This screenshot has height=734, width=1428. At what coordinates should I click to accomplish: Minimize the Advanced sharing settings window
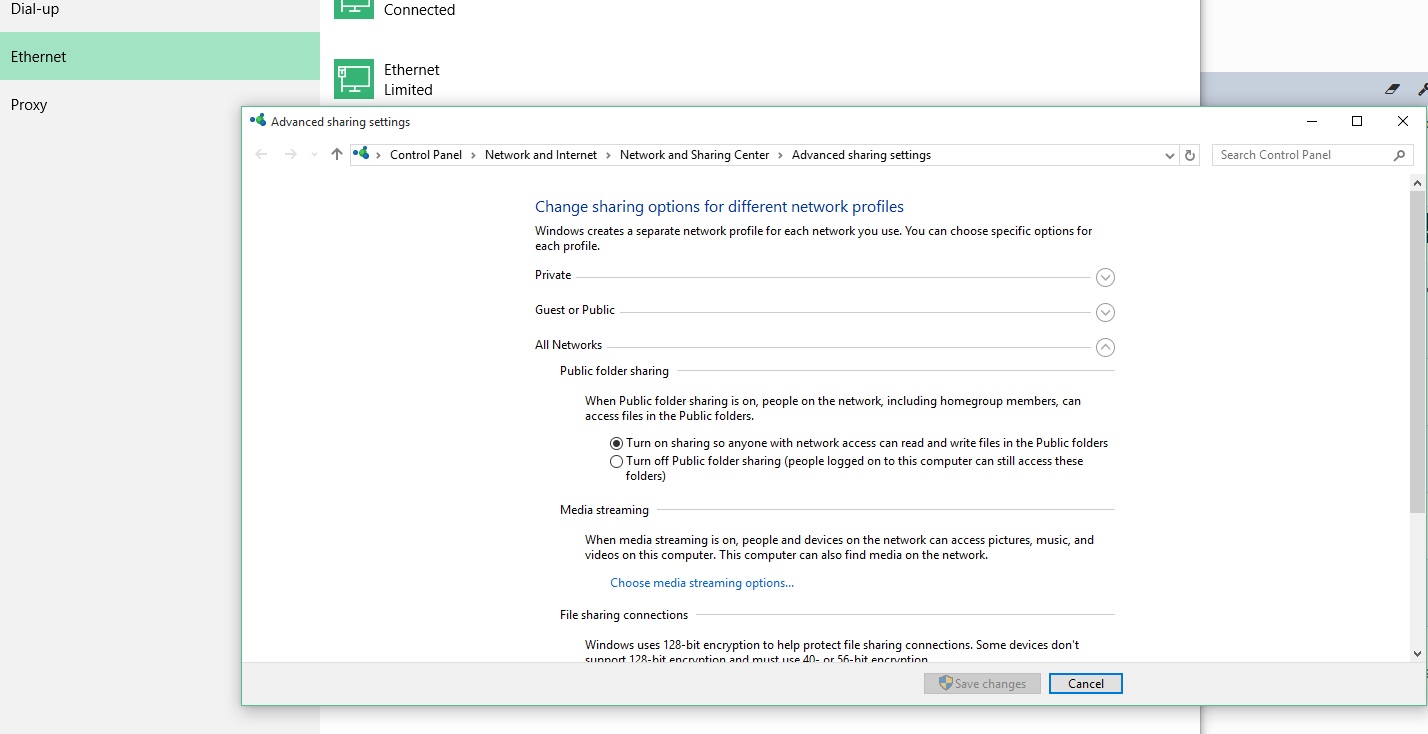1311,121
